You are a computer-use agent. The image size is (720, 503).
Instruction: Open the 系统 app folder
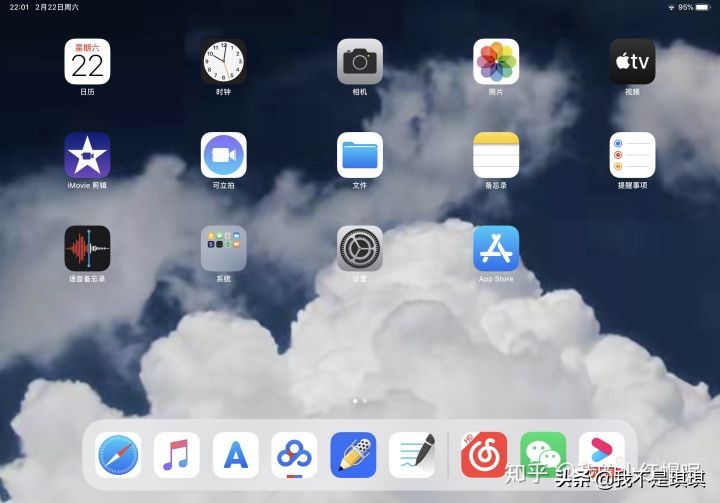(224, 248)
